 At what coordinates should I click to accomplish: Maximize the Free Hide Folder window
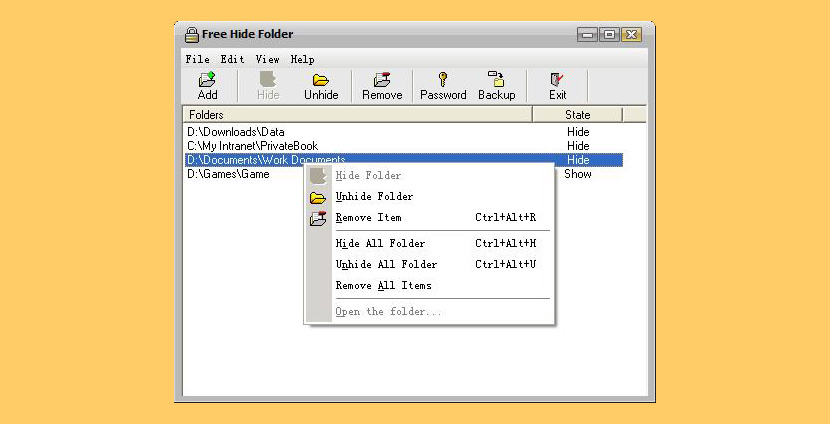pyautogui.click(x=609, y=35)
